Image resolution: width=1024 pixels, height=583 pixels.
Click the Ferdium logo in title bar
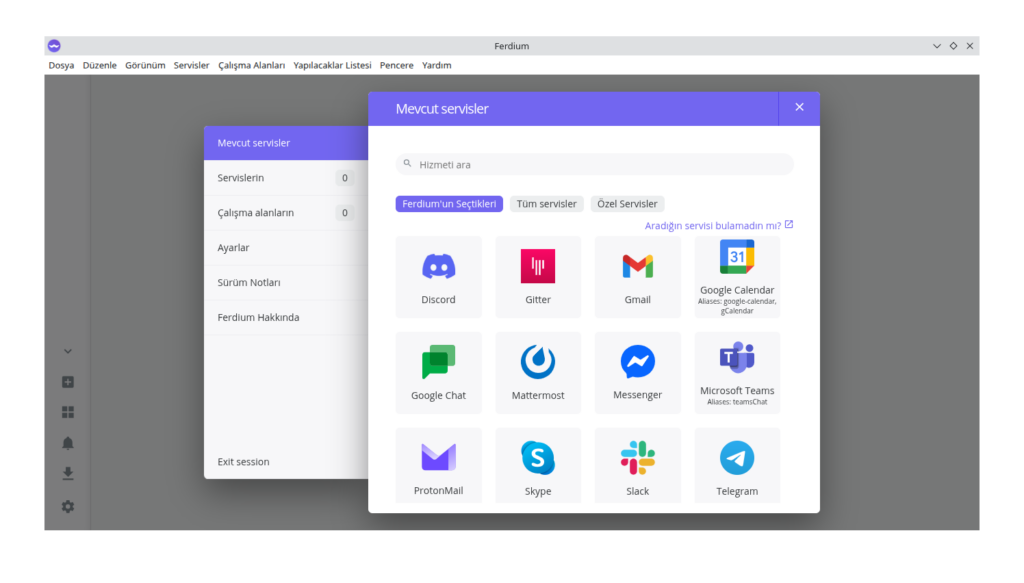[x=54, y=46]
